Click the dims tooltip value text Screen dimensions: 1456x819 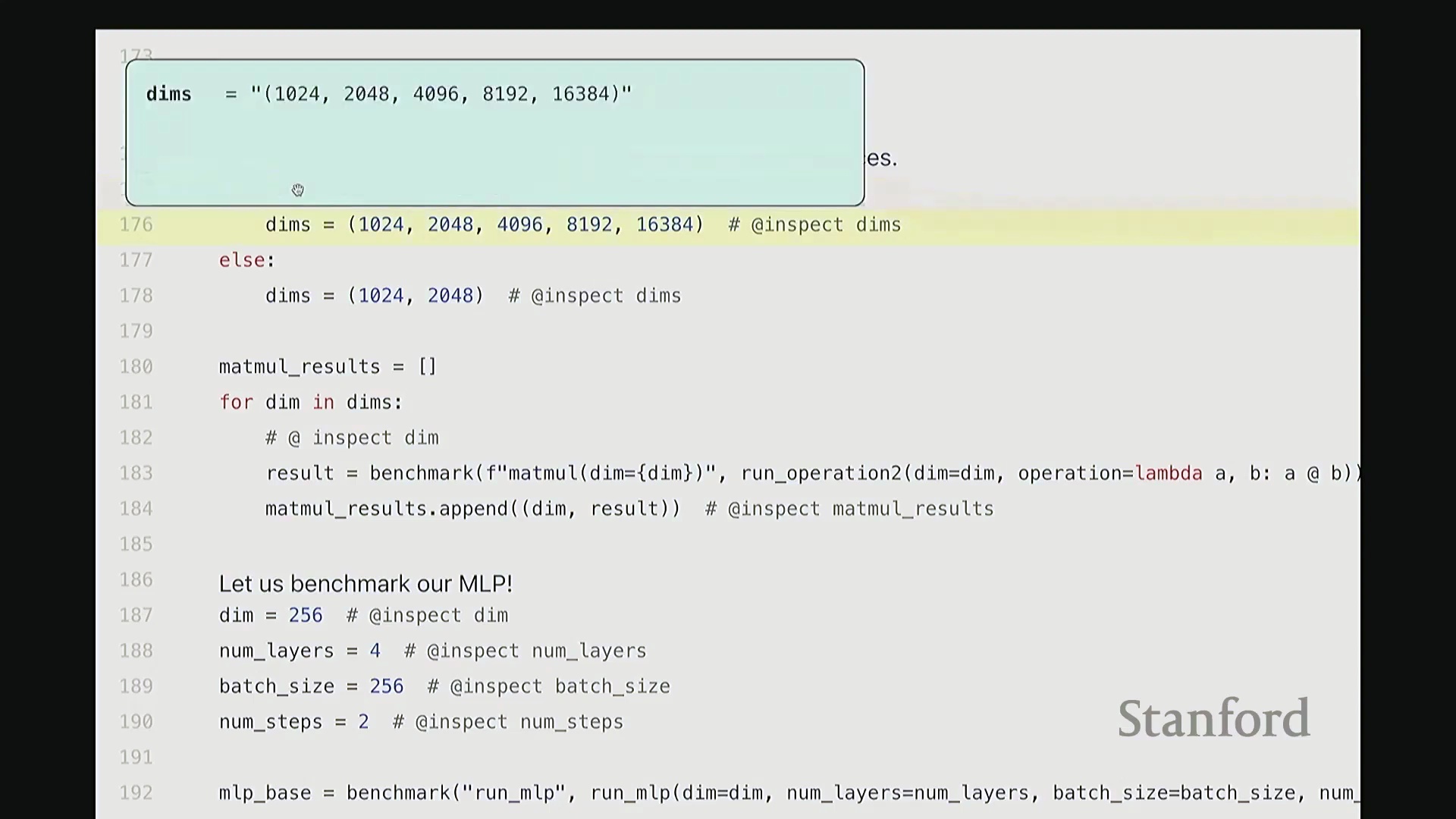pyautogui.click(x=441, y=94)
